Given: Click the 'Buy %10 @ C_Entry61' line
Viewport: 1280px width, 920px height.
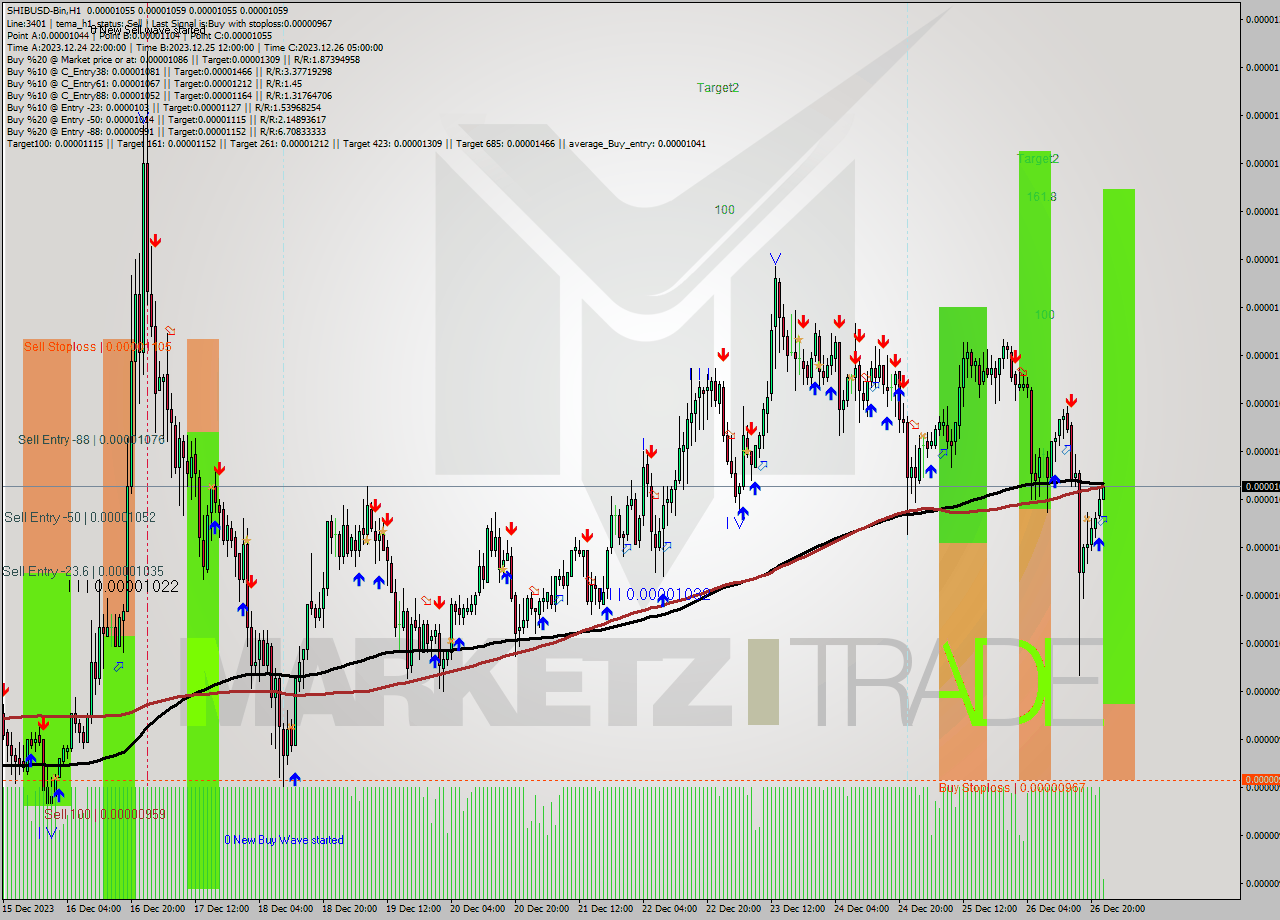Looking at the screenshot, I should click(154, 83).
